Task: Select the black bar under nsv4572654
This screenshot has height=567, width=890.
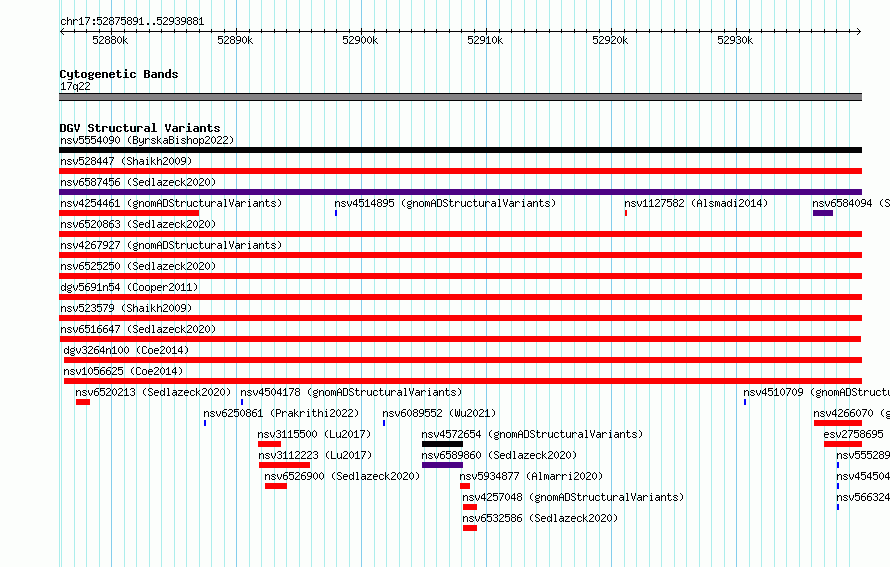Action: point(442,444)
